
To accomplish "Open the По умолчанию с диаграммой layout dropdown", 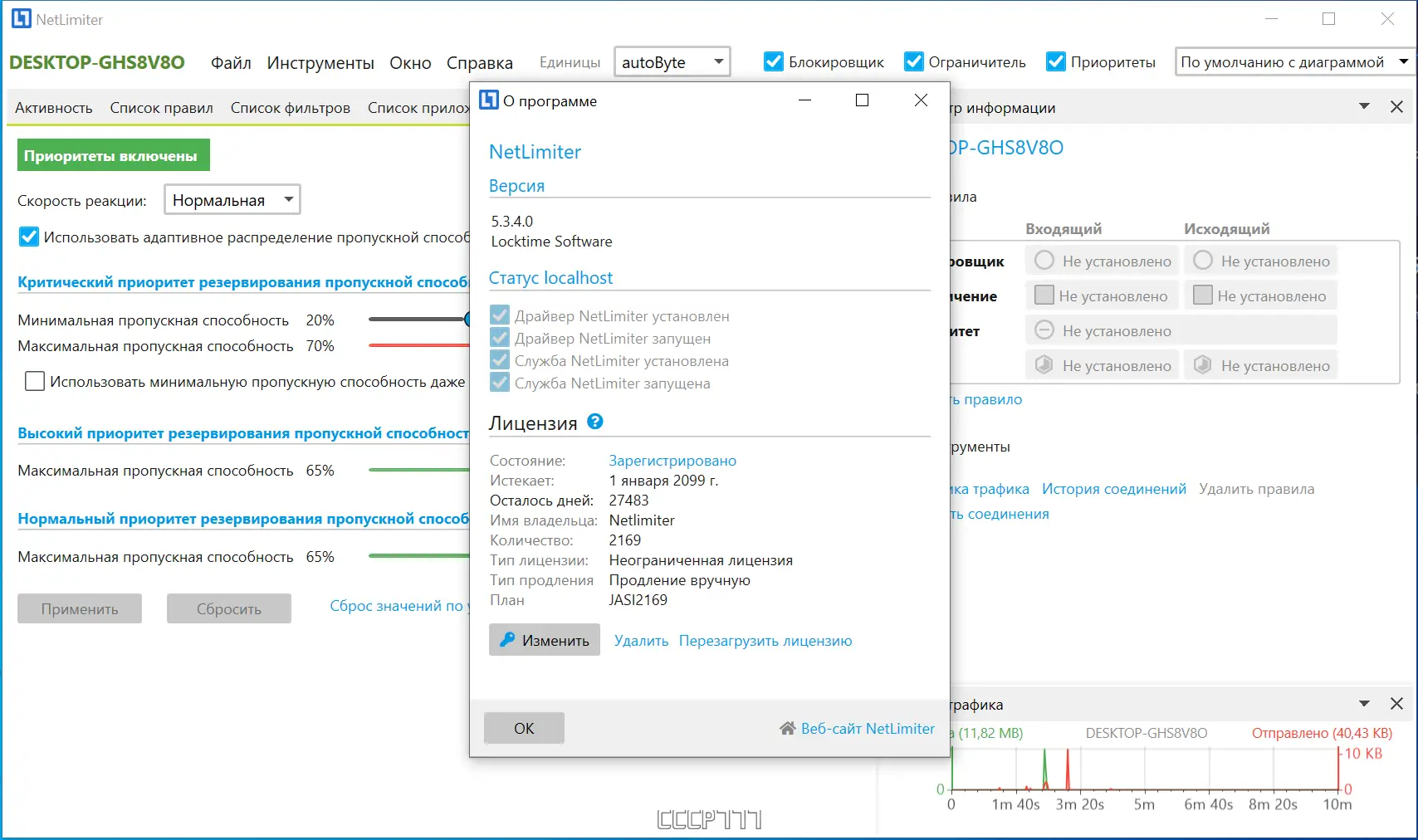I will point(1294,61).
